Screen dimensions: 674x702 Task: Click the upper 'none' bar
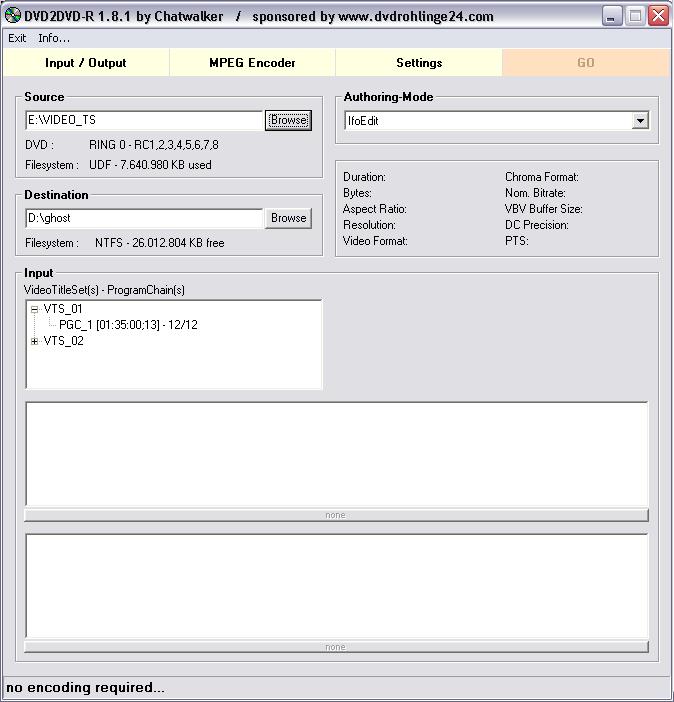coord(336,515)
